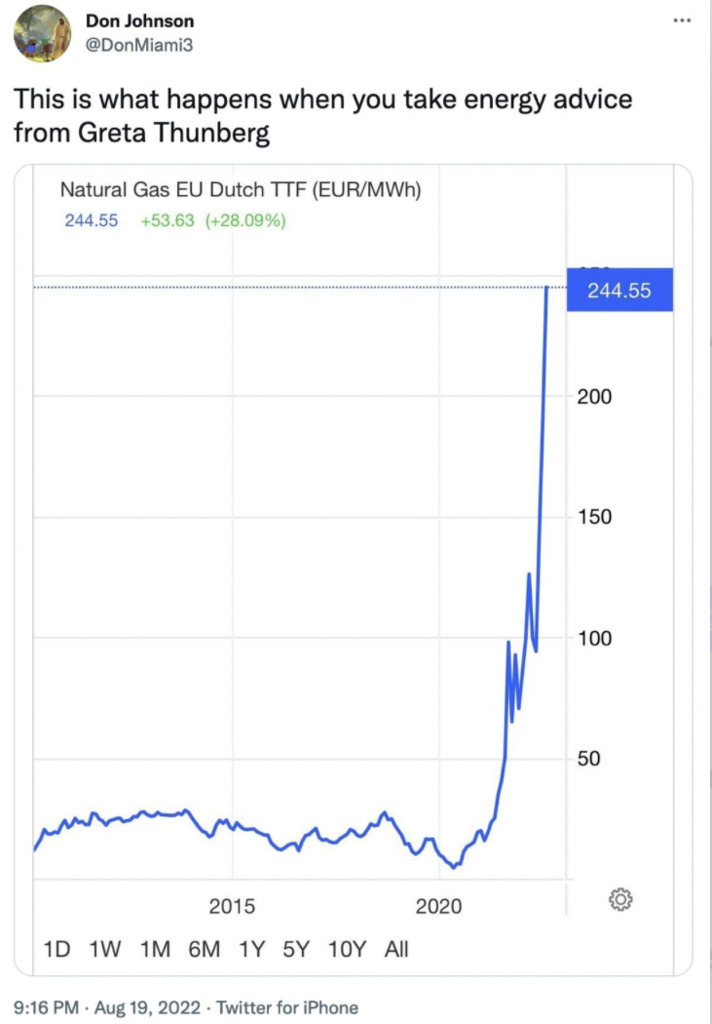Click the Twitter for iPhone source link
The height and width of the screenshot is (1024, 712).
click(287, 1008)
